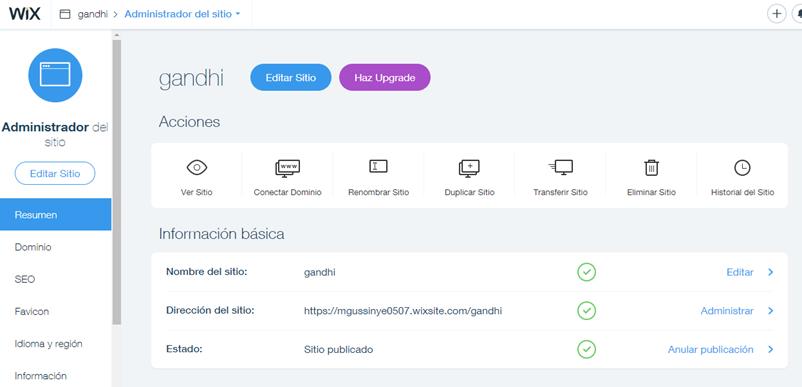Click the Duplicar Sitio label
The width and height of the screenshot is (802, 387).
click(x=470, y=193)
